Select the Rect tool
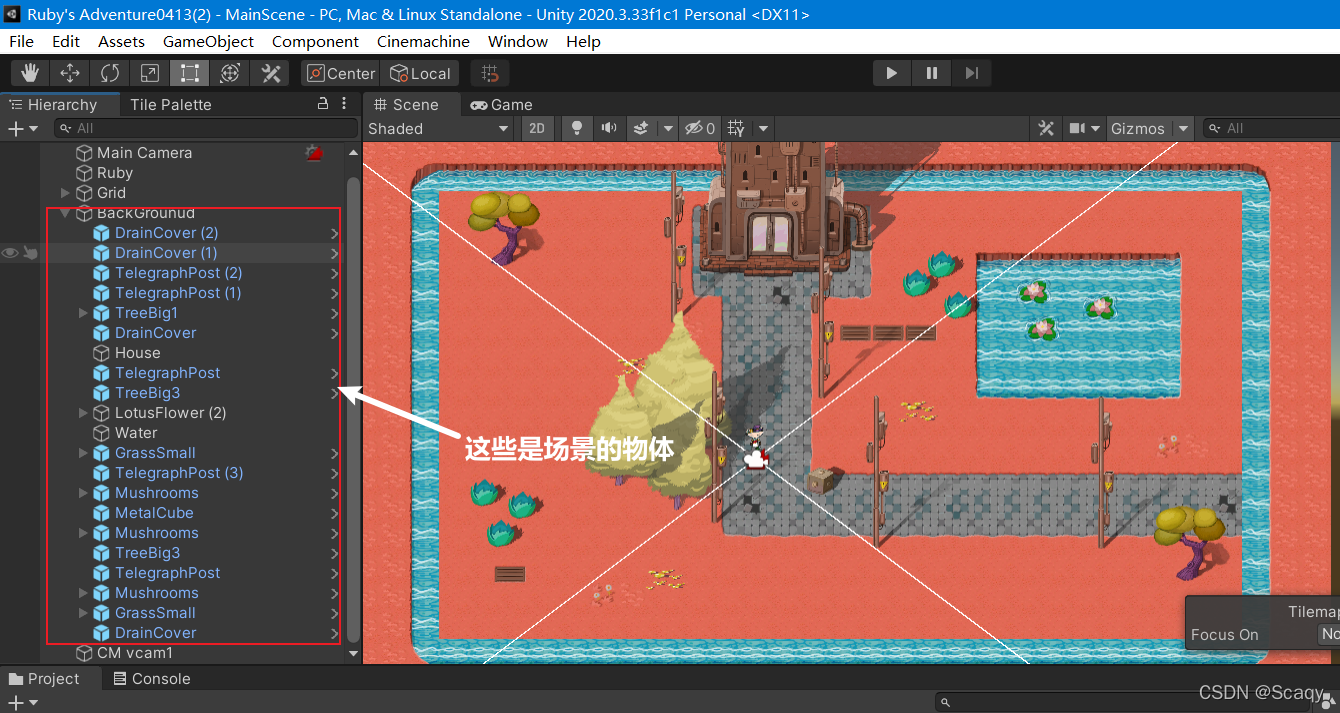The width and height of the screenshot is (1340, 713). pos(190,73)
